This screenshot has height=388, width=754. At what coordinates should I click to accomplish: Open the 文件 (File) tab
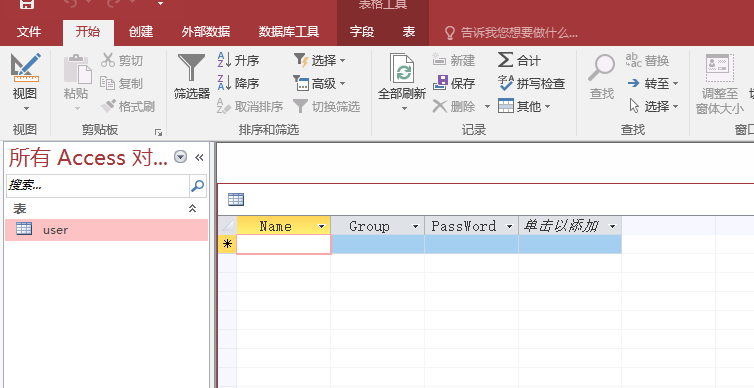tap(29, 32)
